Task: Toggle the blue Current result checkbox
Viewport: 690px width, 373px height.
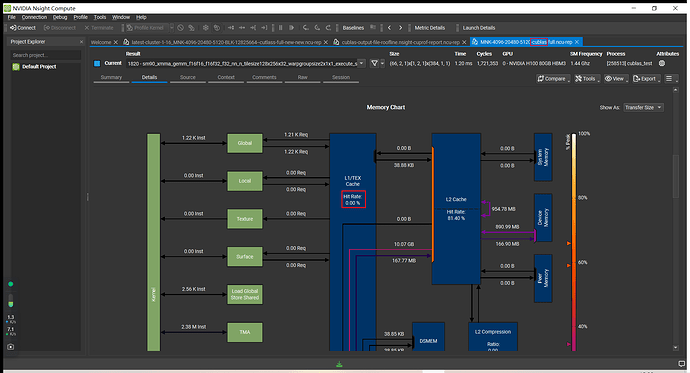Action: point(97,63)
